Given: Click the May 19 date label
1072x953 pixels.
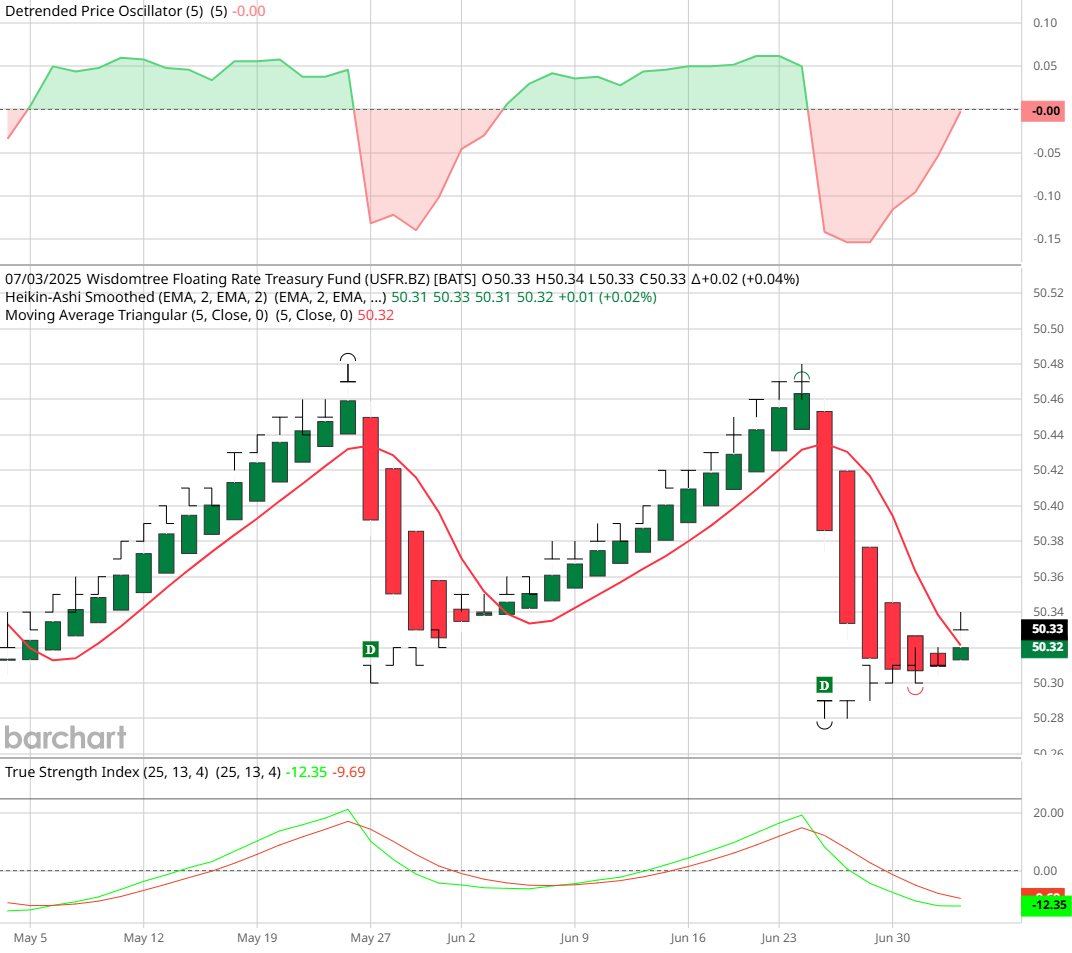Looking at the screenshot, I should click(257, 938).
